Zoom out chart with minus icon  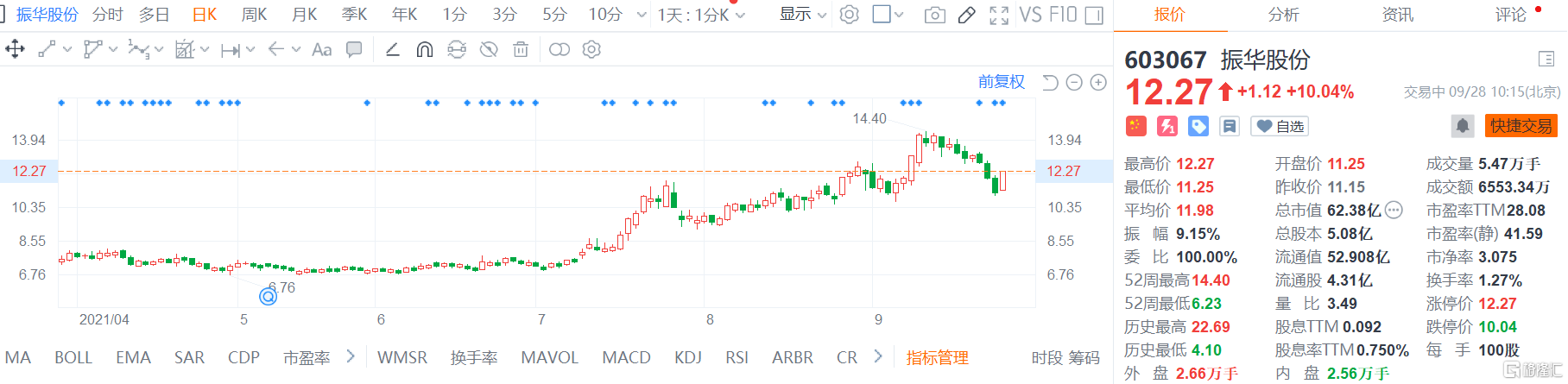[1074, 83]
